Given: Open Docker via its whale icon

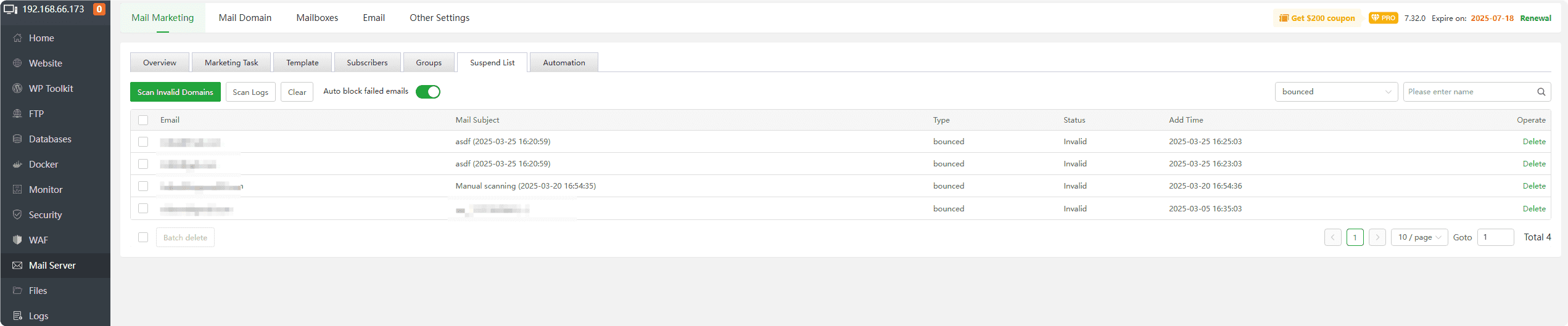Looking at the screenshot, I should 17,165.
